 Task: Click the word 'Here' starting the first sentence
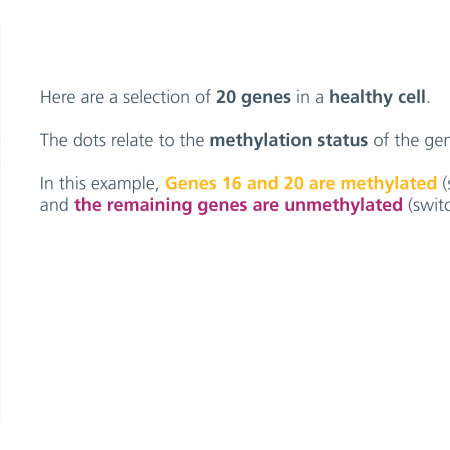tap(57, 97)
